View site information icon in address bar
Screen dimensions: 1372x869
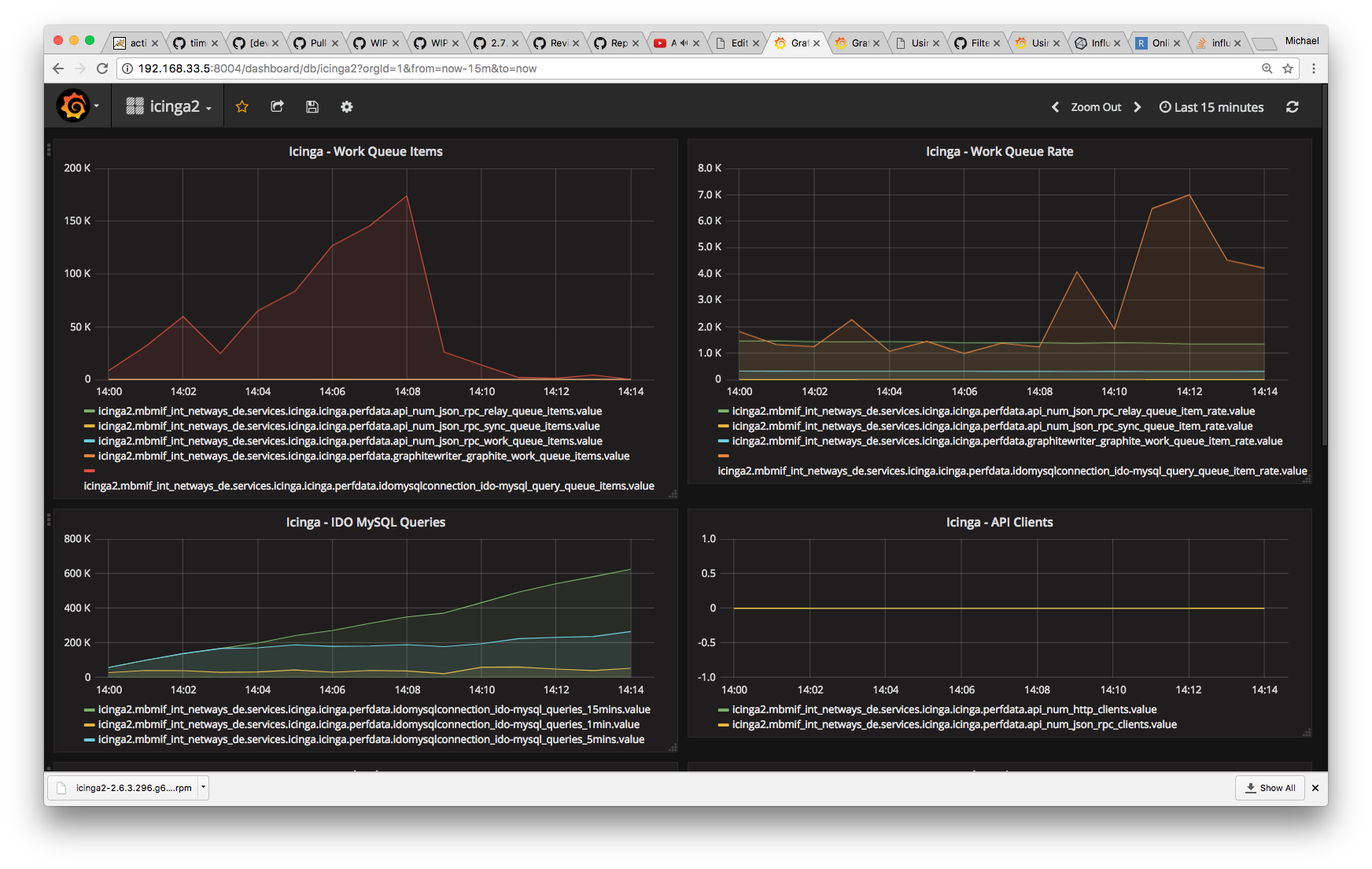127,68
